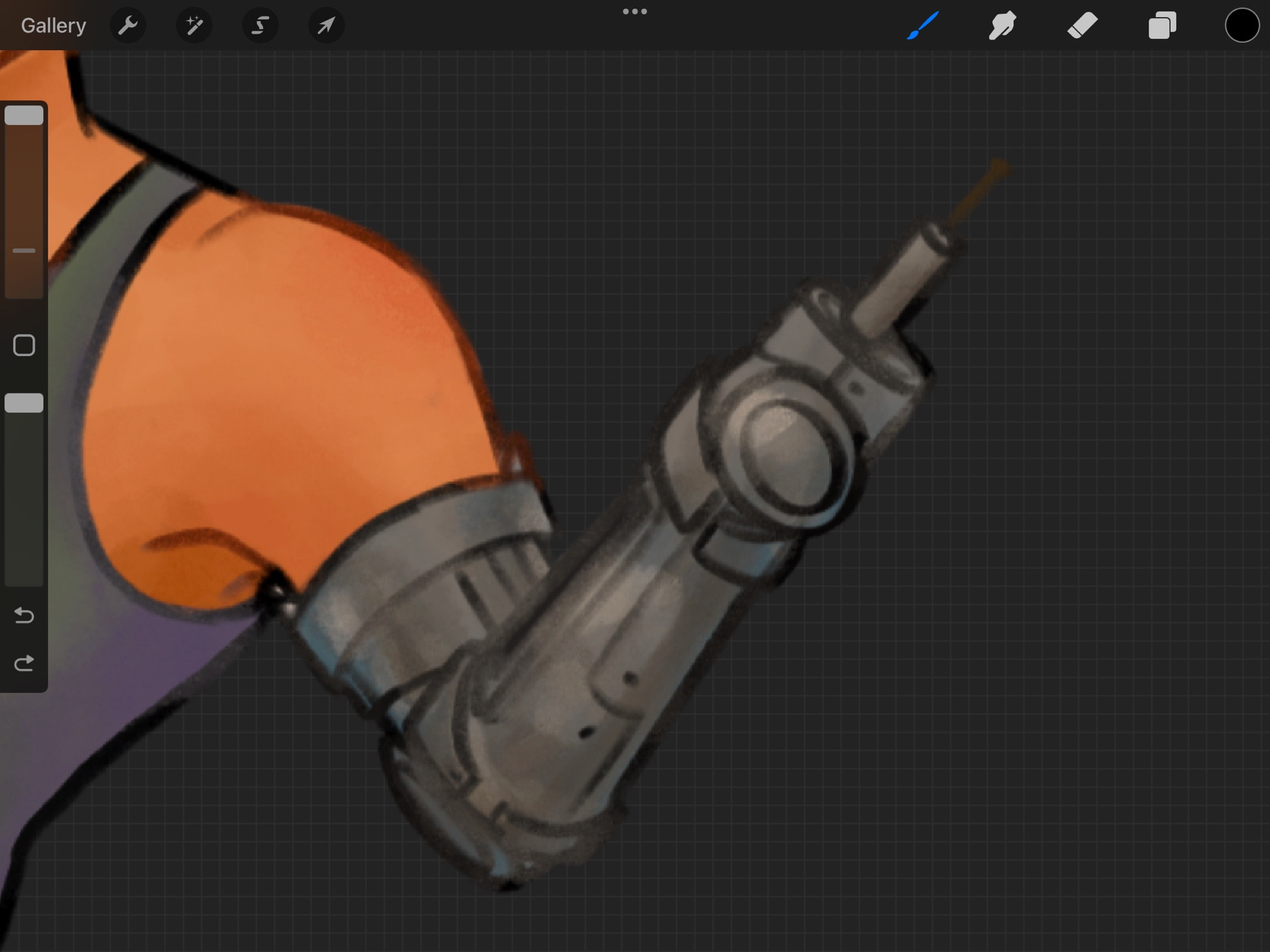Activate the Selection tool
The height and width of the screenshot is (952, 1270).
[x=260, y=25]
